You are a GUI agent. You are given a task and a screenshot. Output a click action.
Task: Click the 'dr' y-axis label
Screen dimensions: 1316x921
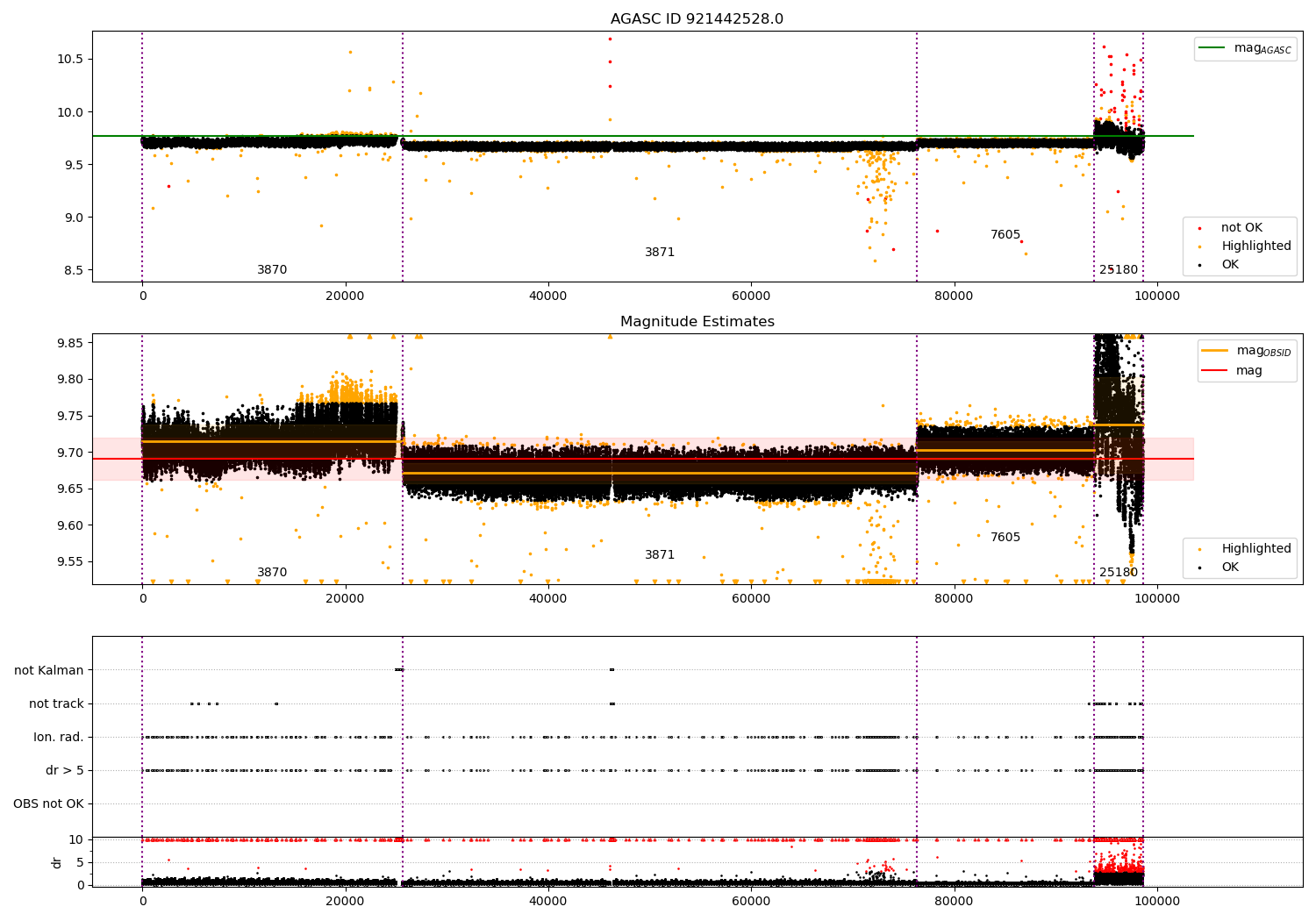[57, 862]
